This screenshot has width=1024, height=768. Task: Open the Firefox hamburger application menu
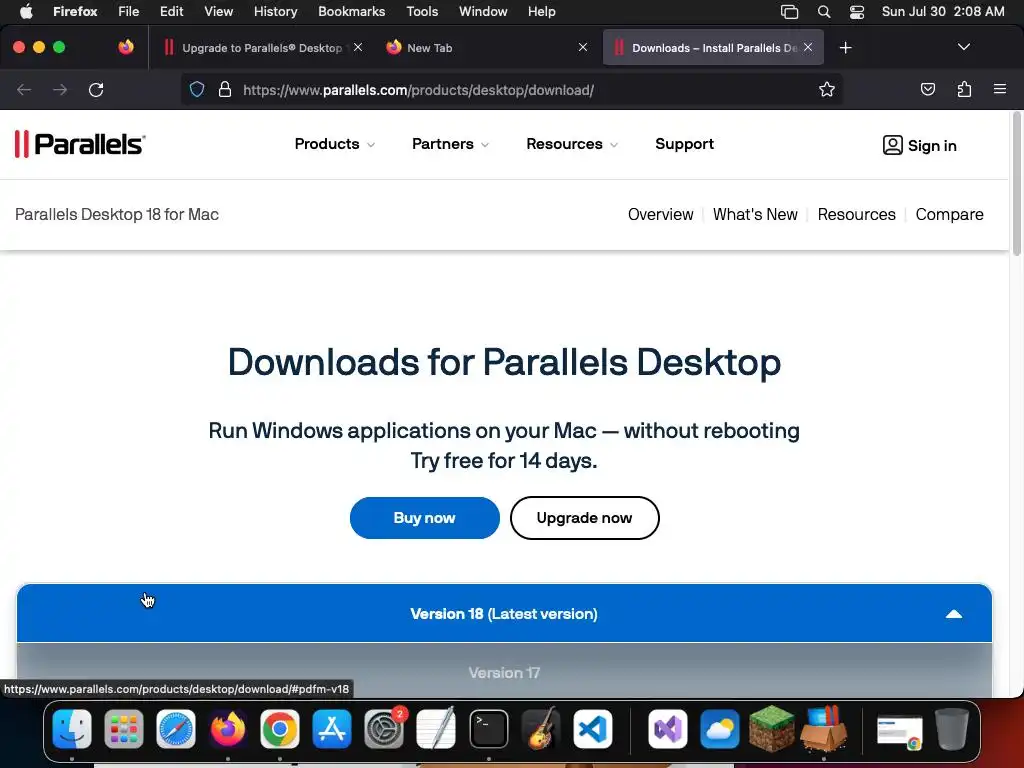pos(1000,89)
